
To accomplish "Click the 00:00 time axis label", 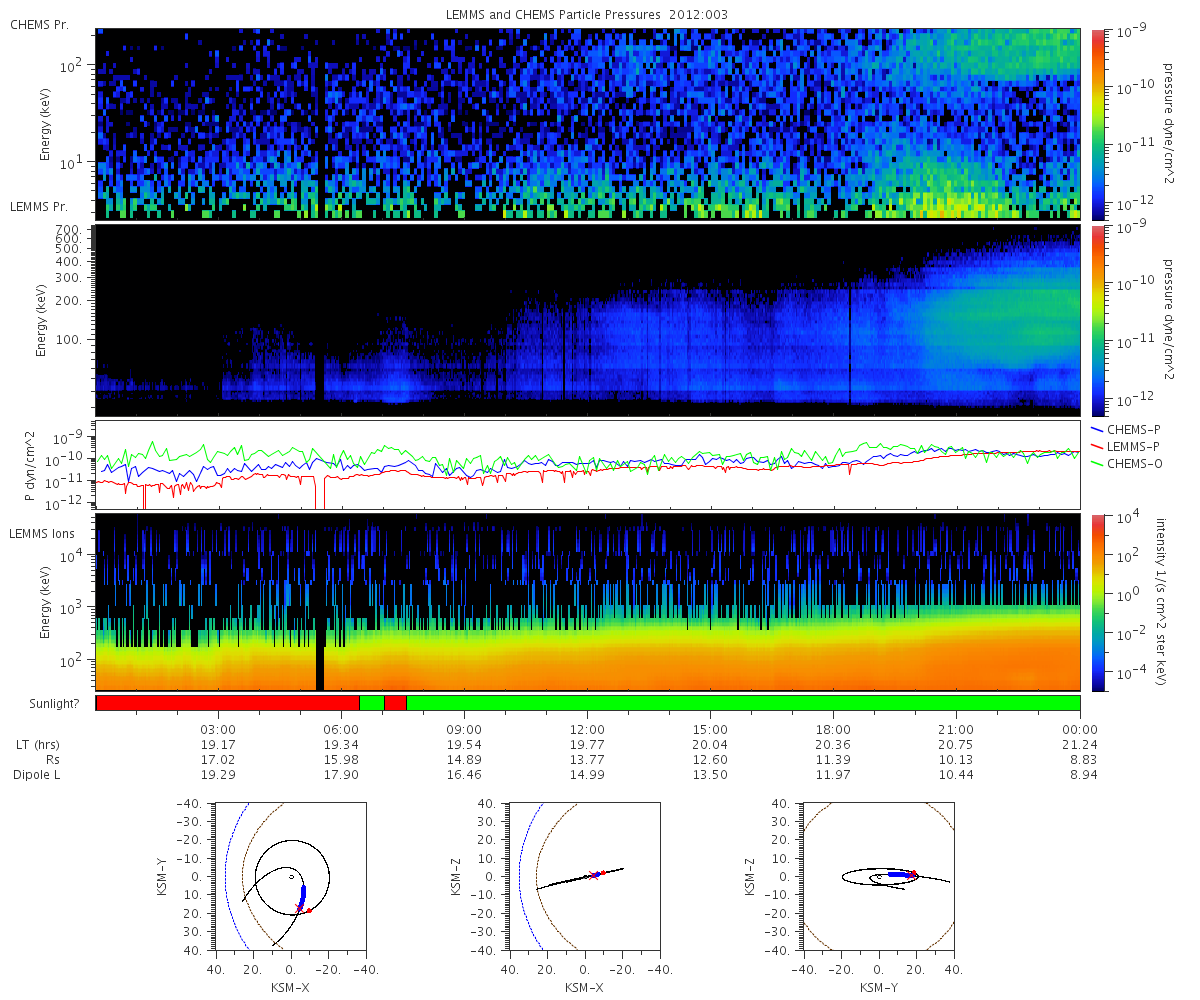I will click(x=1080, y=729).
